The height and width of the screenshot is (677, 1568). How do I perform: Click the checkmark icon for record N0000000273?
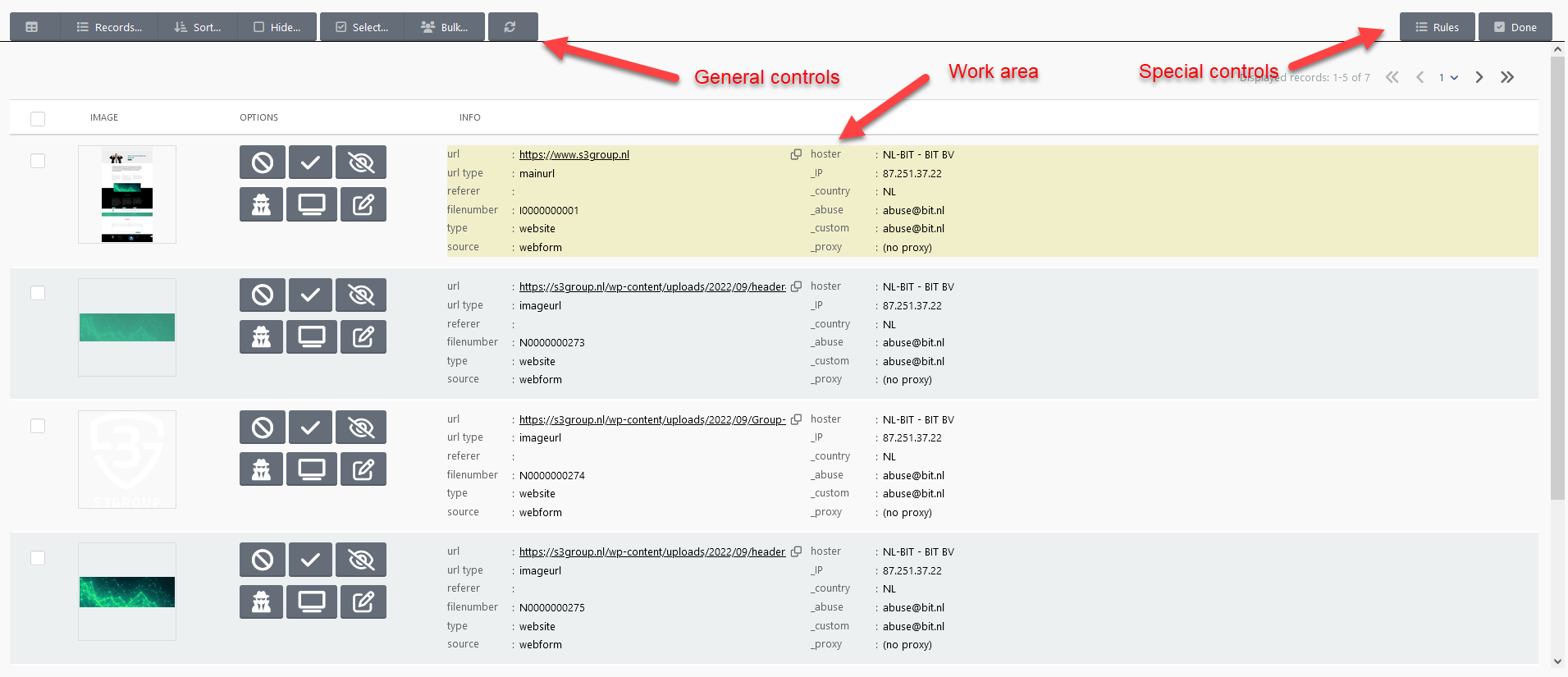pyautogui.click(x=310, y=295)
